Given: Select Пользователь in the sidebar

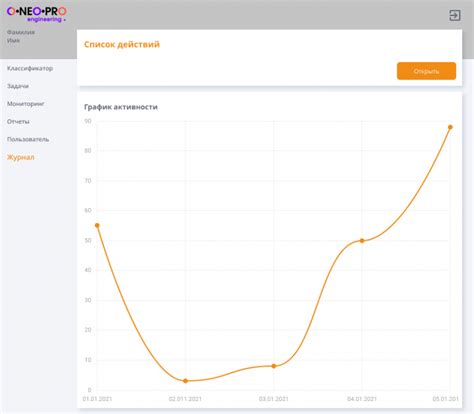Looking at the screenshot, I should pyautogui.click(x=28, y=139).
